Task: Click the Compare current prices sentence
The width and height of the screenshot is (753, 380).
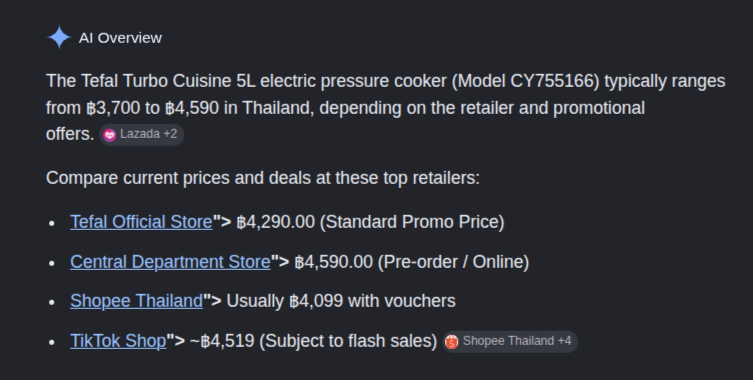Action: [263, 178]
